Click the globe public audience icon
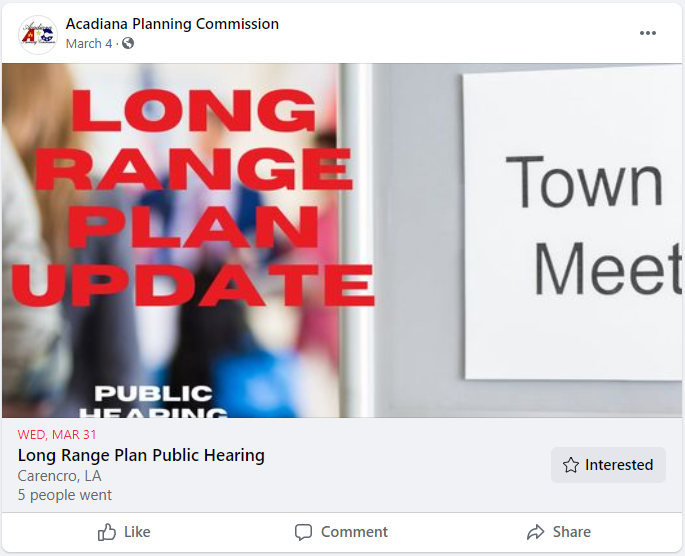The height and width of the screenshot is (556, 685). point(128,44)
